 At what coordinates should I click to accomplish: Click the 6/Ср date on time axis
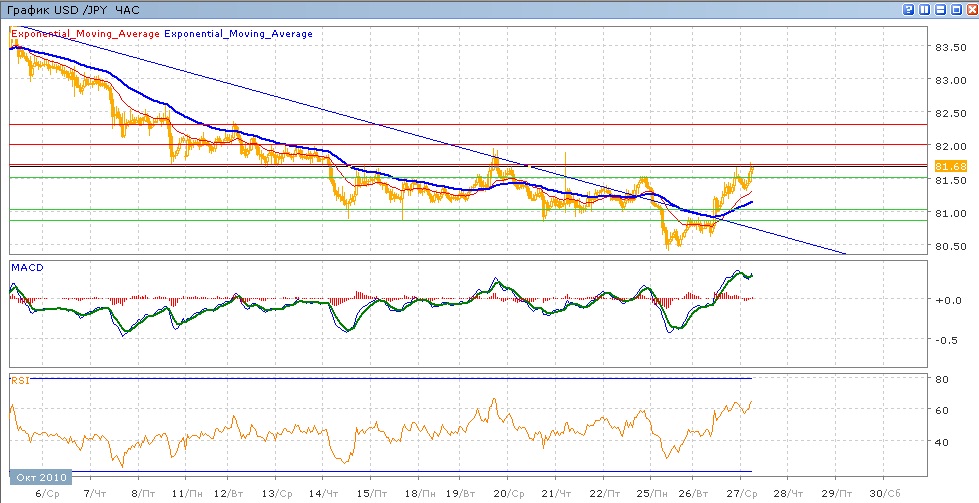44,493
